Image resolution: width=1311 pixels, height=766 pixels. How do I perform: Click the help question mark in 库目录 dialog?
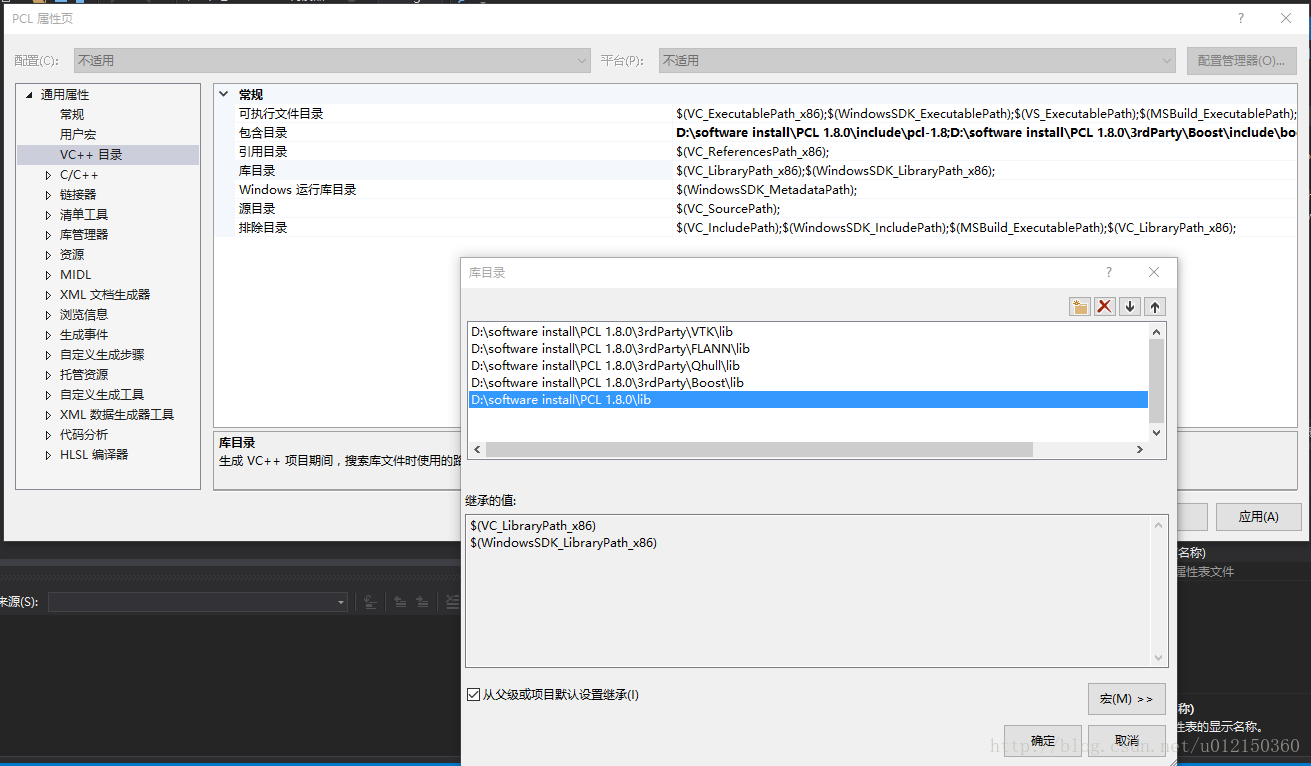pos(1108,272)
